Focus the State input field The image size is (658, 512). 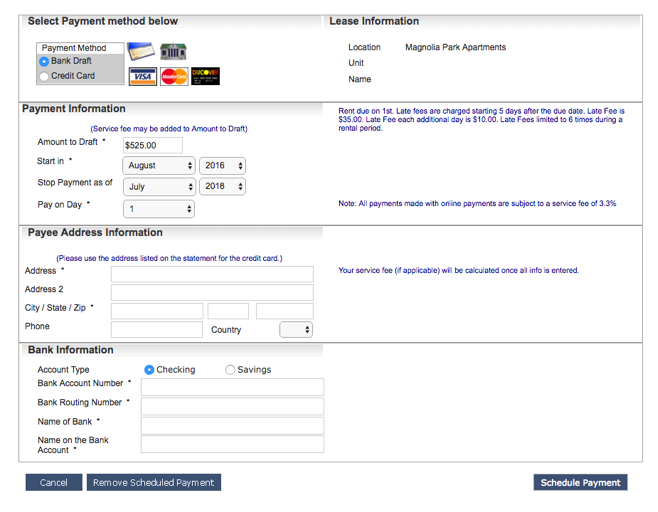228,311
